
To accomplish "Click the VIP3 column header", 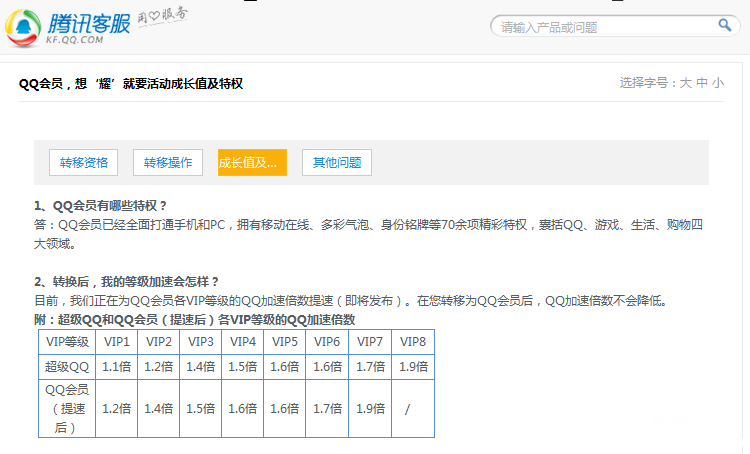I will click(x=200, y=342).
